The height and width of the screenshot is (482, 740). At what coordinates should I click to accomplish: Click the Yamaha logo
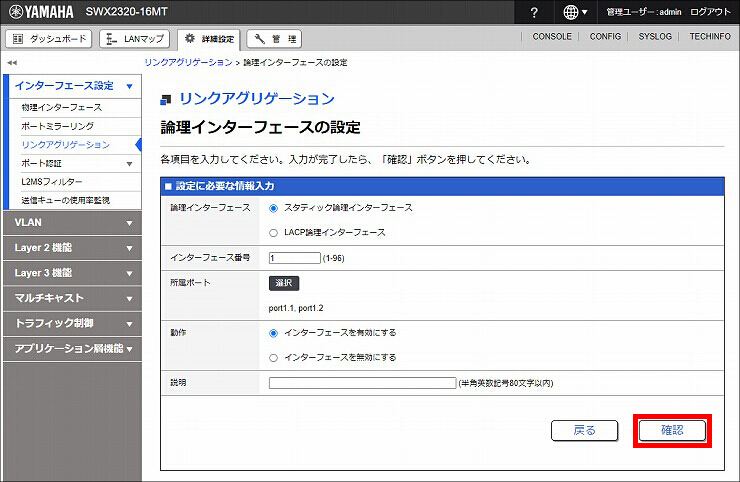[x=42, y=12]
